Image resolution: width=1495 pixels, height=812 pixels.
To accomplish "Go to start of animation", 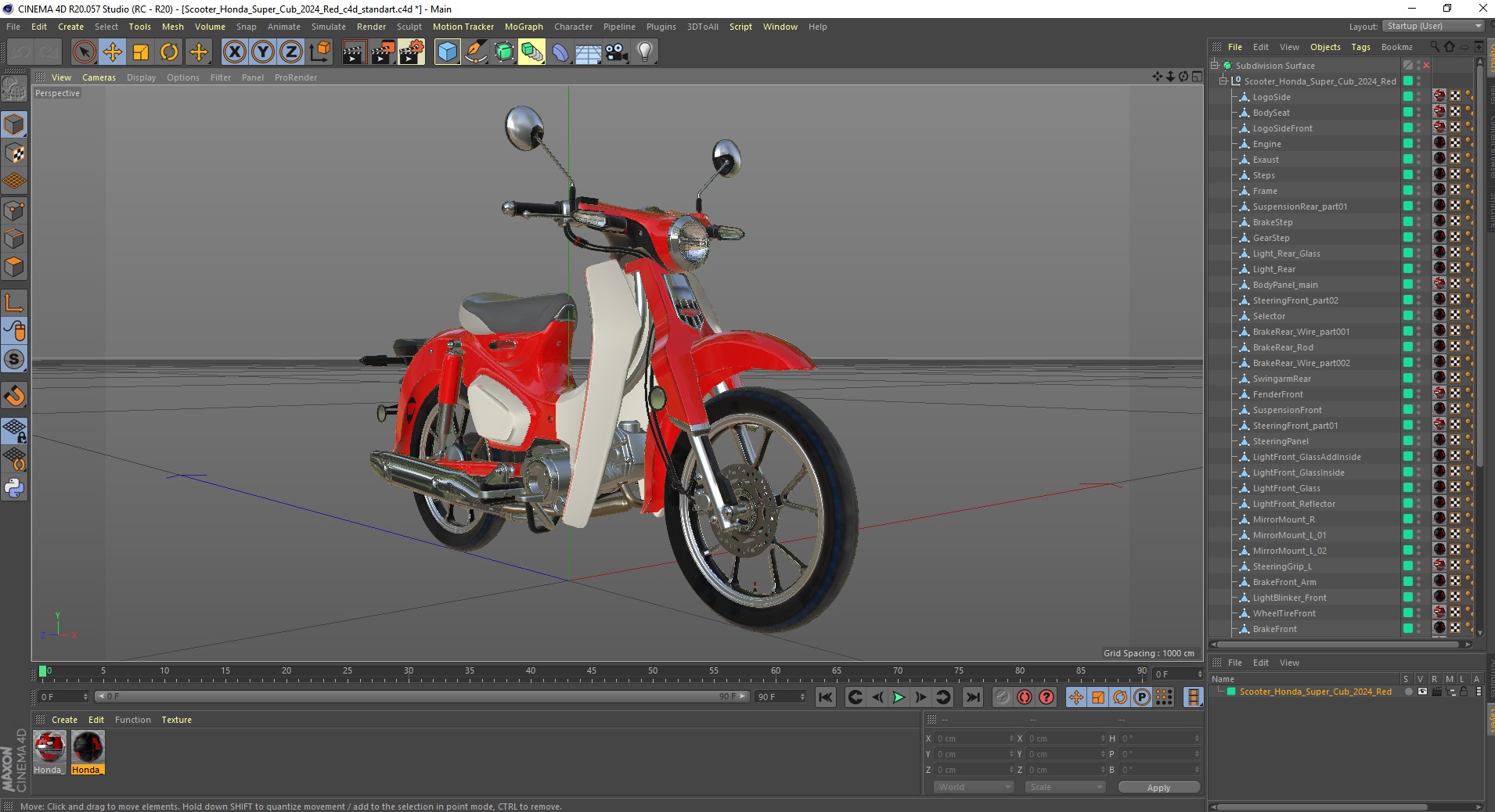I will 825,697.
